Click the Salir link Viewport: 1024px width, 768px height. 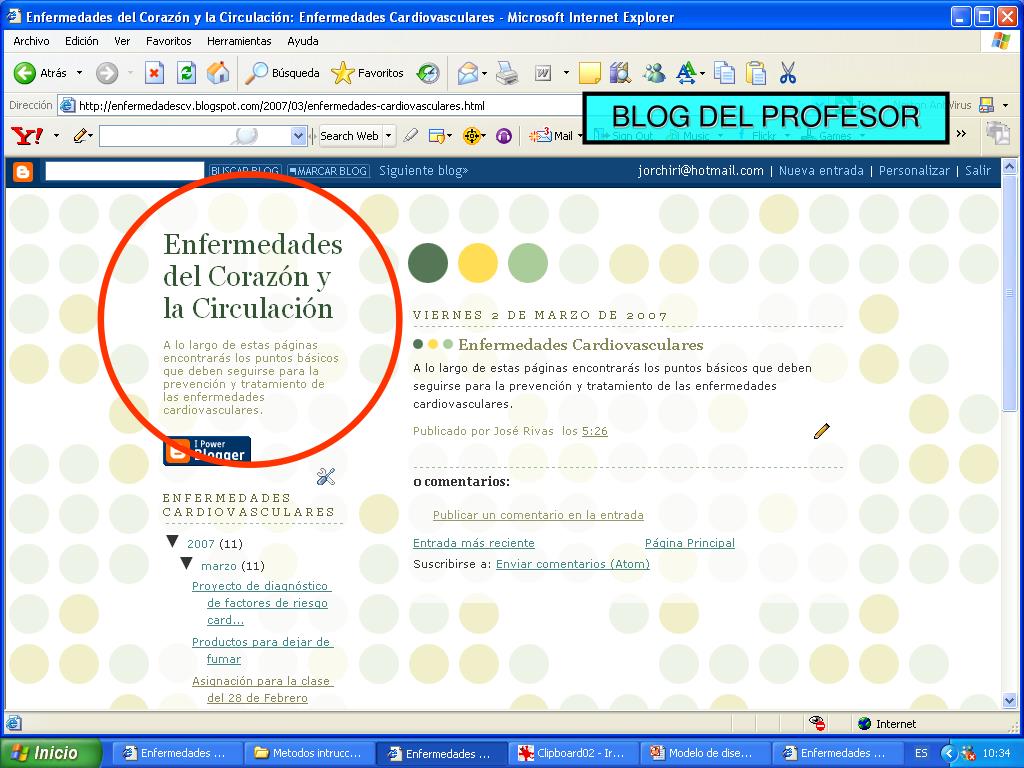coord(978,170)
